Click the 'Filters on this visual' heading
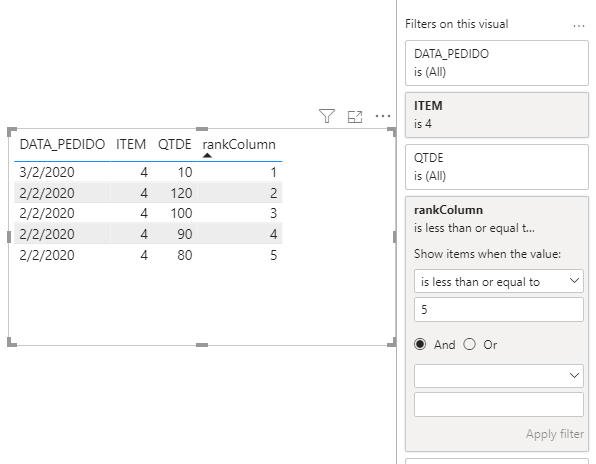 tap(457, 24)
